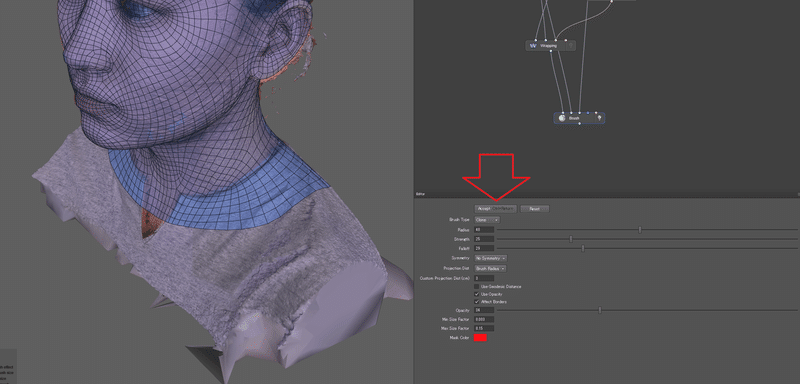Click the Wrapping node's bottom output connector
The image size is (800, 384).
551,51
